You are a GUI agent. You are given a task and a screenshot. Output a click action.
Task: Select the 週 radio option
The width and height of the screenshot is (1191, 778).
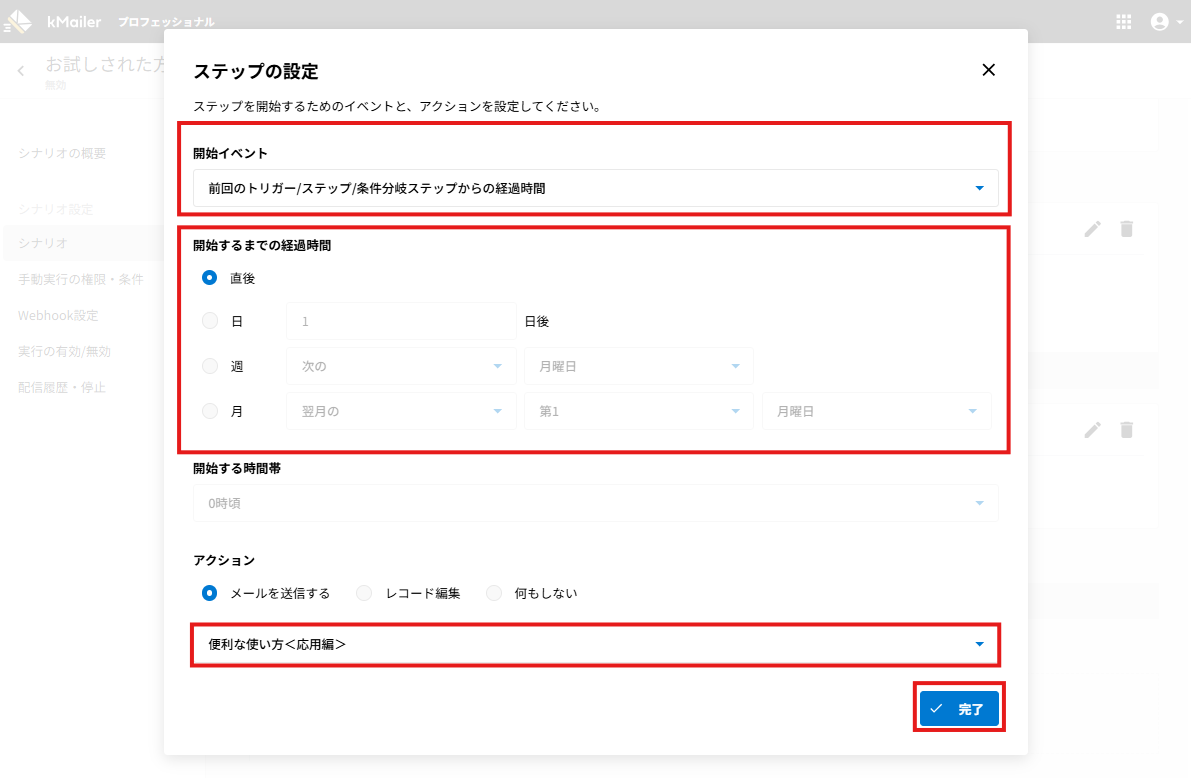(x=210, y=366)
